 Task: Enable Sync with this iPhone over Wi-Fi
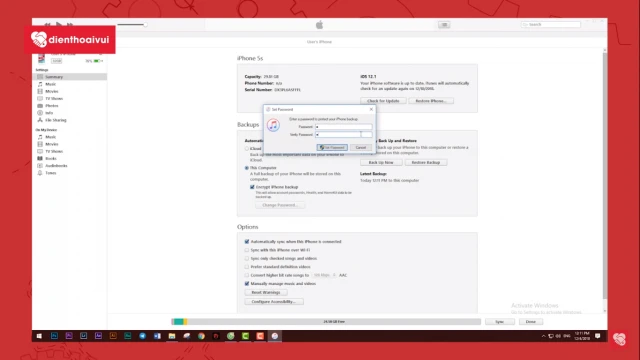point(247,250)
